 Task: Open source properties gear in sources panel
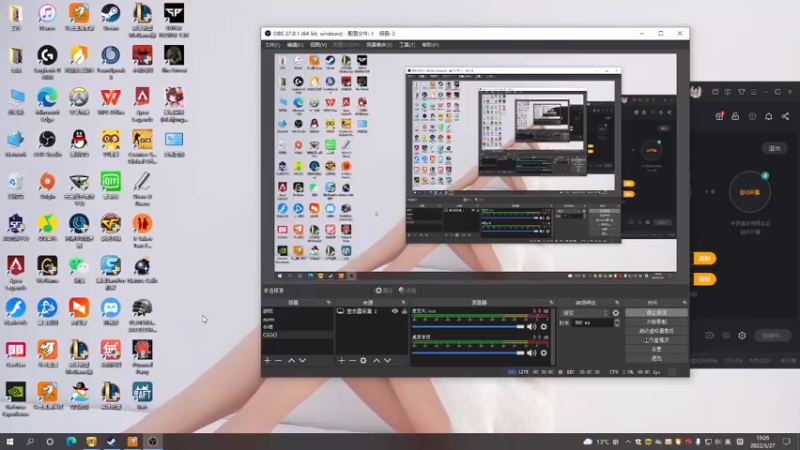tap(363, 360)
